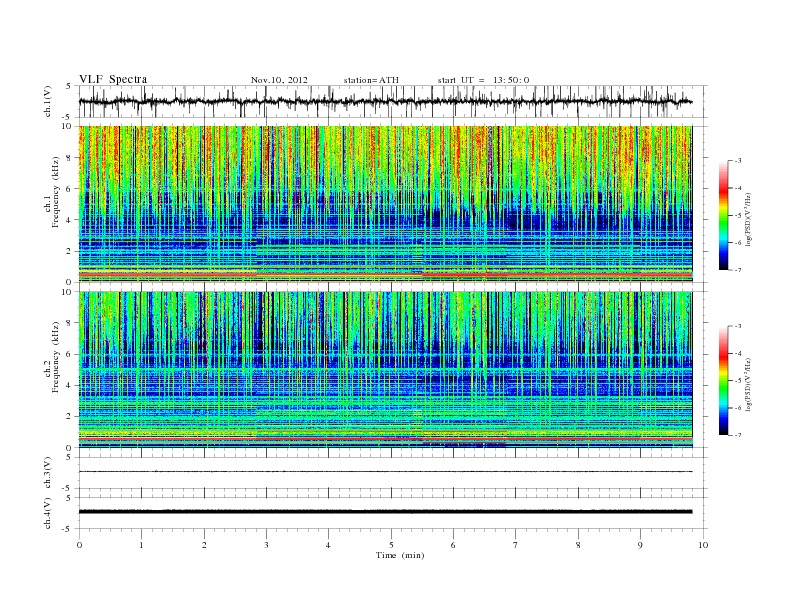Click the 5 V tick of ch.4 panel
Image resolution: width=792 pixels, height=612 pixels.
(69, 498)
